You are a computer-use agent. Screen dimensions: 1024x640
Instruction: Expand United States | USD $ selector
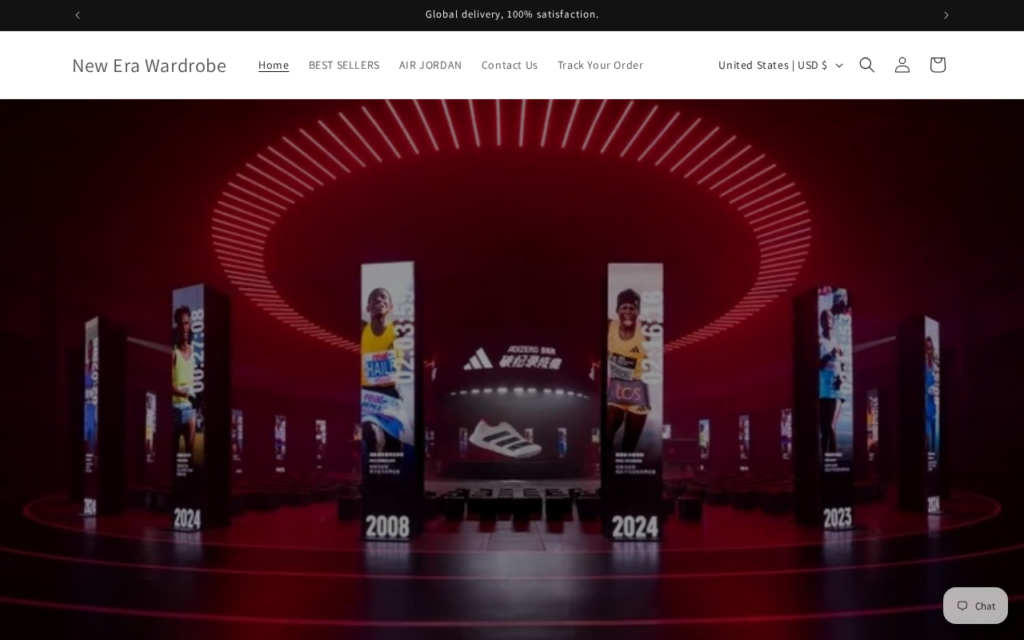coord(780,65)
